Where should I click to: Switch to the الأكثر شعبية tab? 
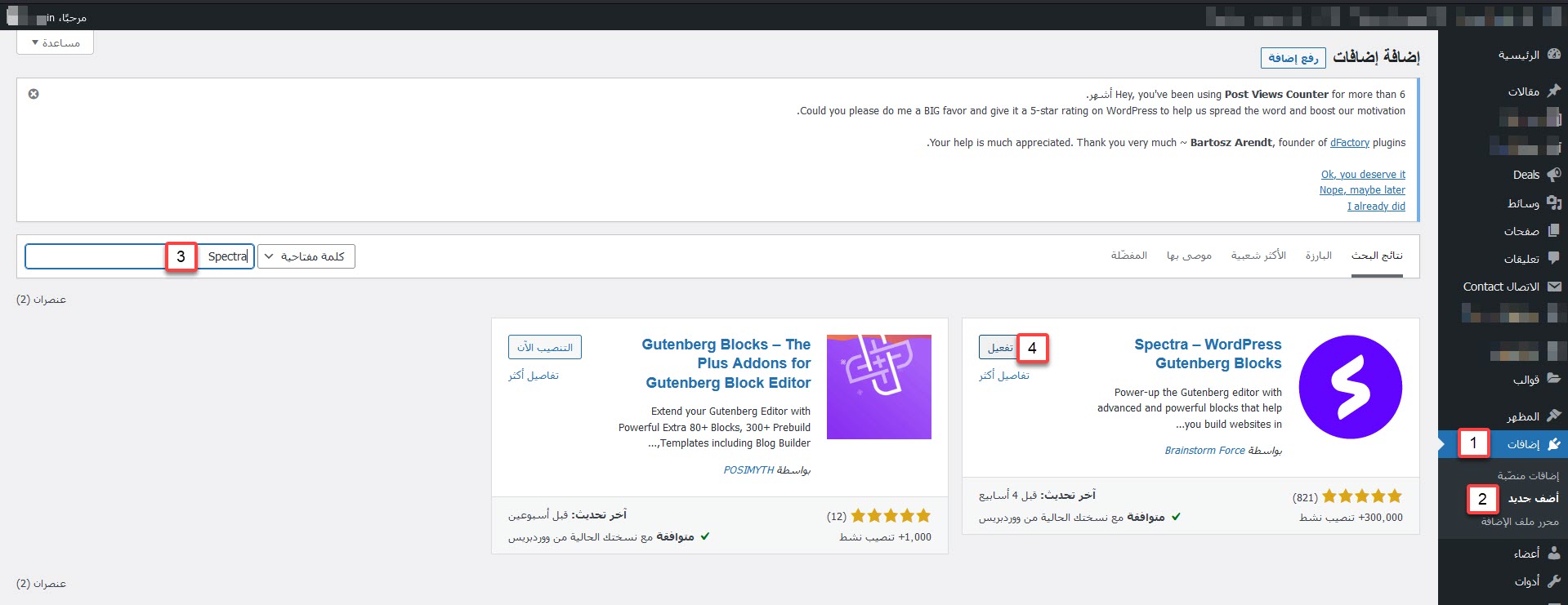click(x=1258, y=256)
